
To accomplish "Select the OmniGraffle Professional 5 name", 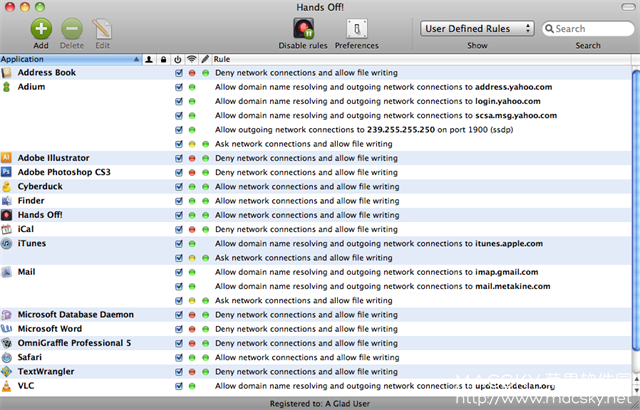I will (x=74, y=343).
